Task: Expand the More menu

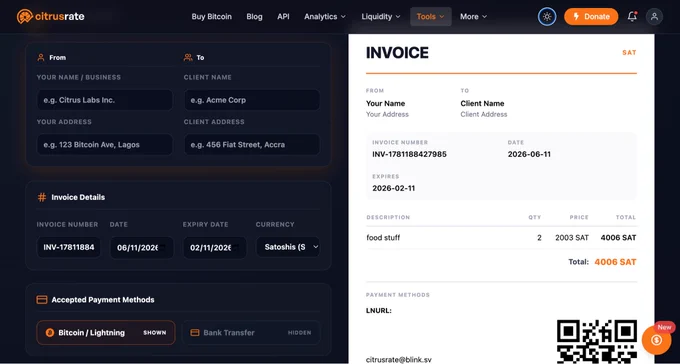Action: pos(473,16)
